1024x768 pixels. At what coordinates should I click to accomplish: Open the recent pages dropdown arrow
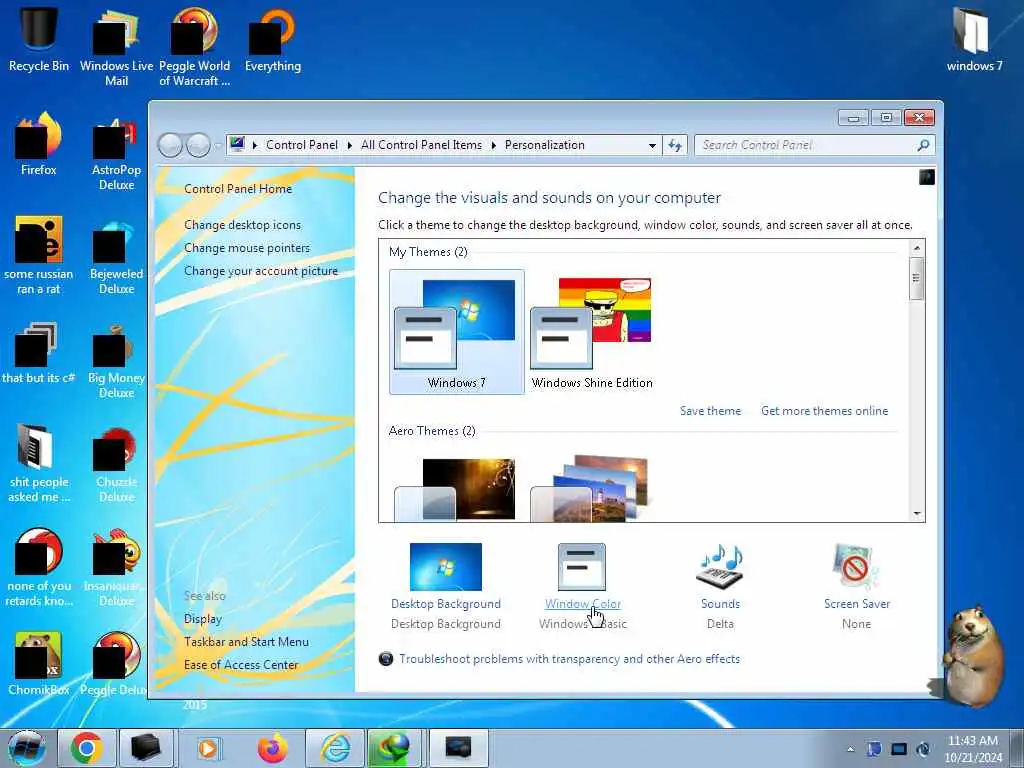click(218, 145)
